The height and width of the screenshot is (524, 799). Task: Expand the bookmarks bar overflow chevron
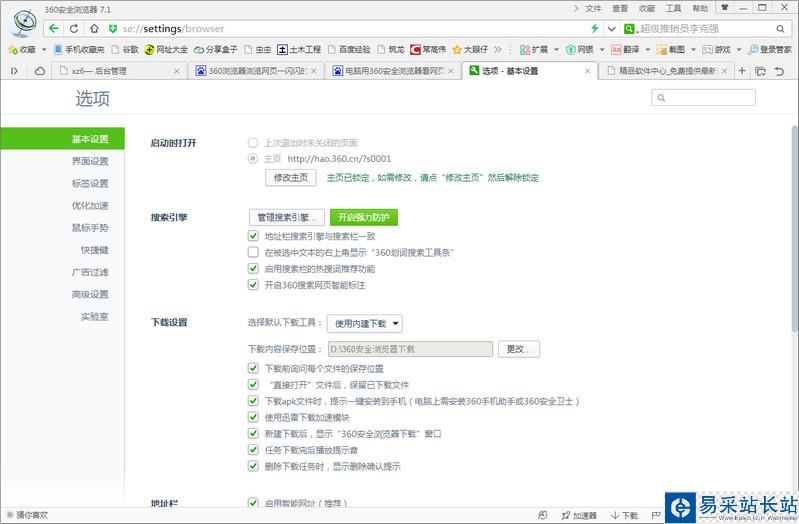point(498,49)
